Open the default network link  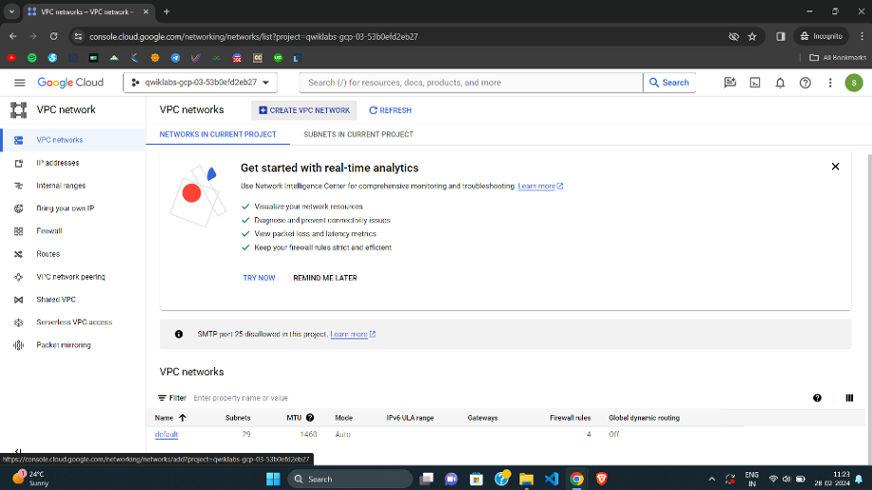pos(166,434)
